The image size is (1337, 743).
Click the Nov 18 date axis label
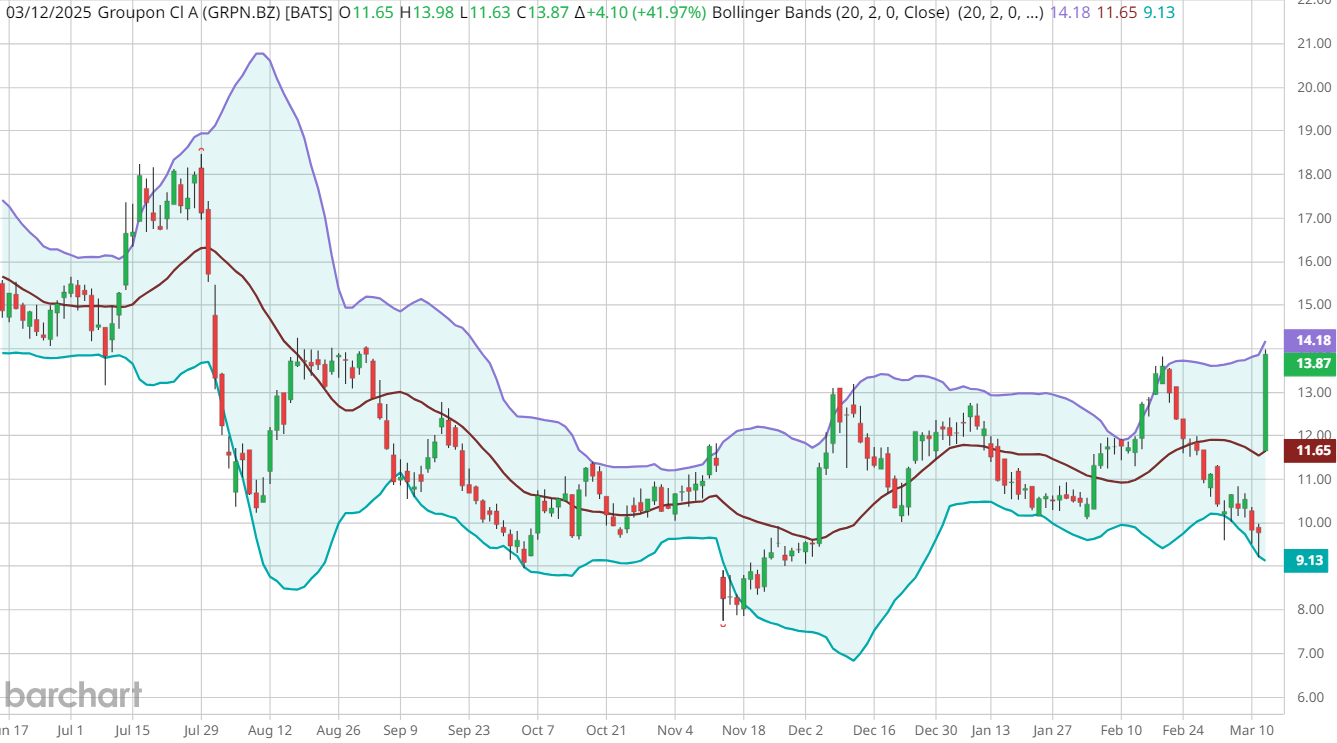pos(743,731)
